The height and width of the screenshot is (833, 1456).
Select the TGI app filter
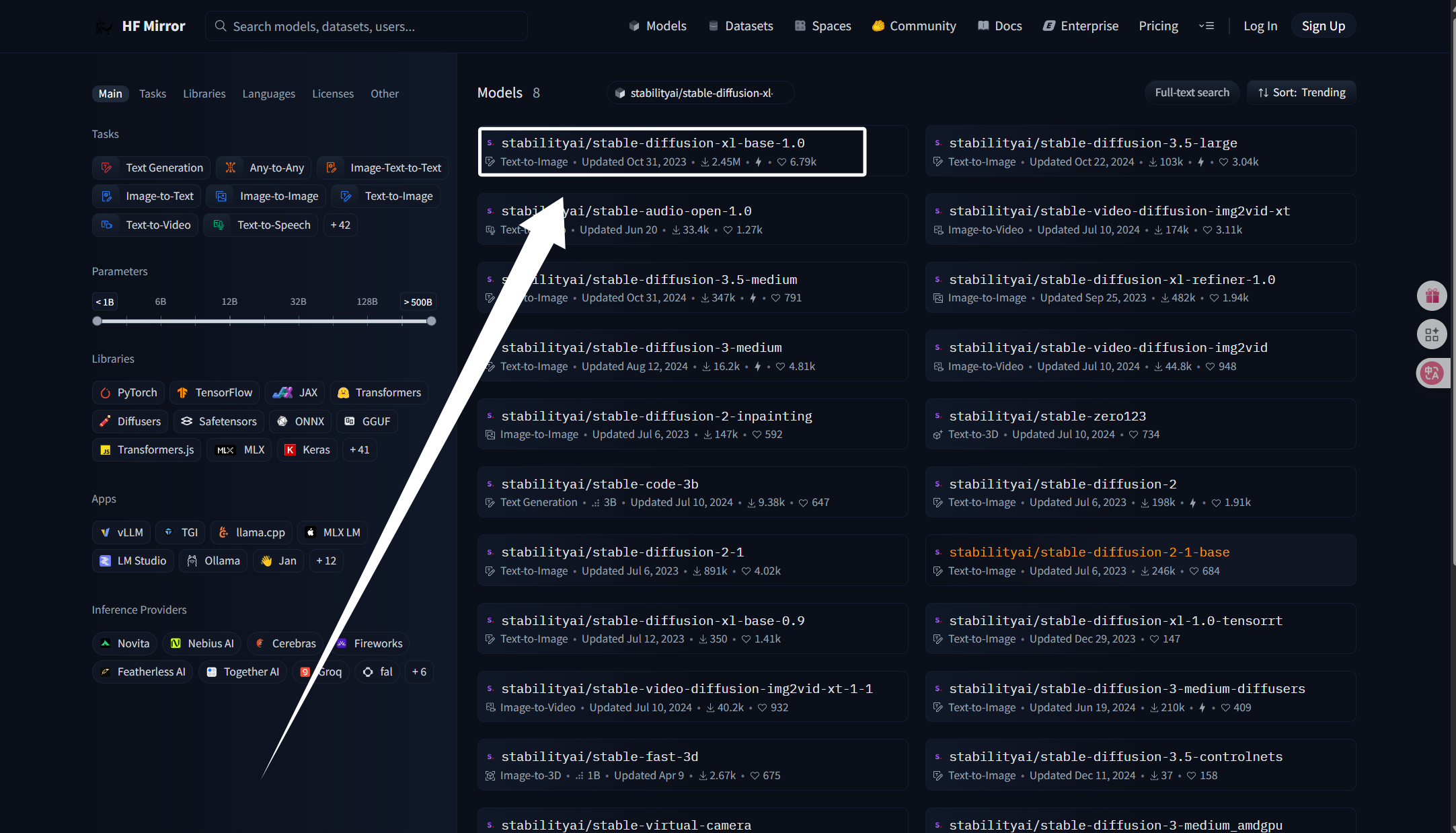click(x=181, y=532)
